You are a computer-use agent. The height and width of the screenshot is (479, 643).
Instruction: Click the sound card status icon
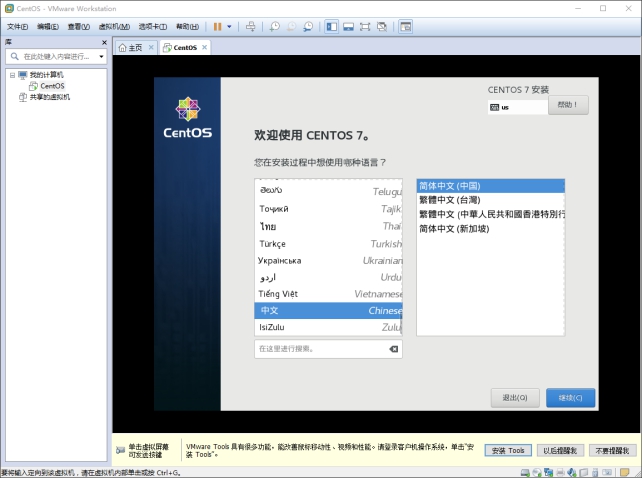572,473
